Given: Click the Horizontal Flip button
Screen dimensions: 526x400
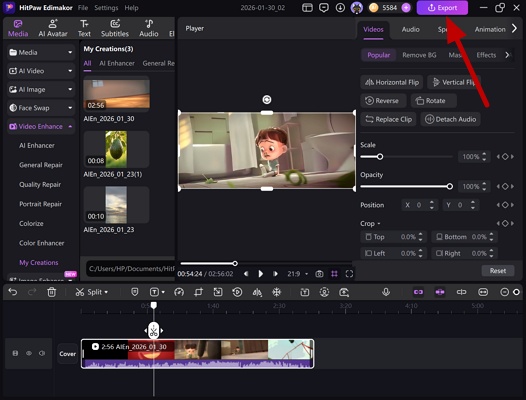Looking at the screenshot, I should point(392,82).
